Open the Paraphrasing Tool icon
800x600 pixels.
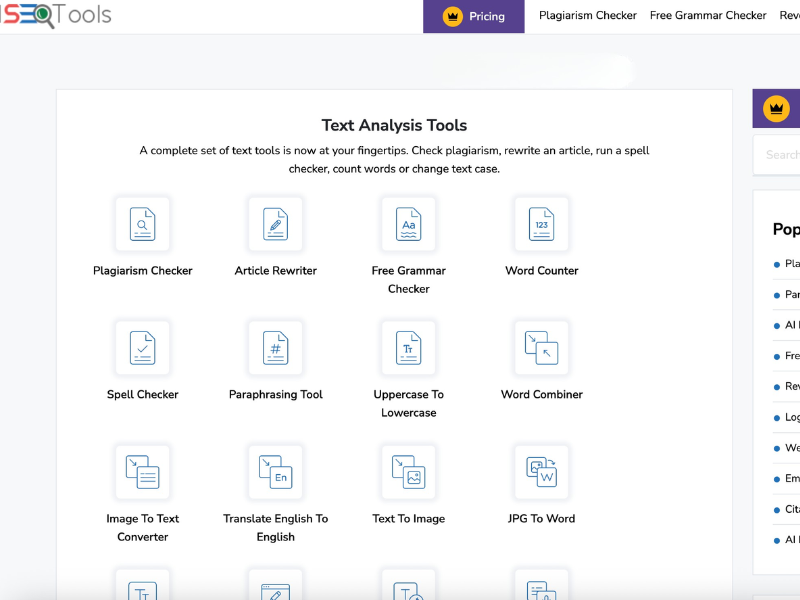(x=276, y=348)
